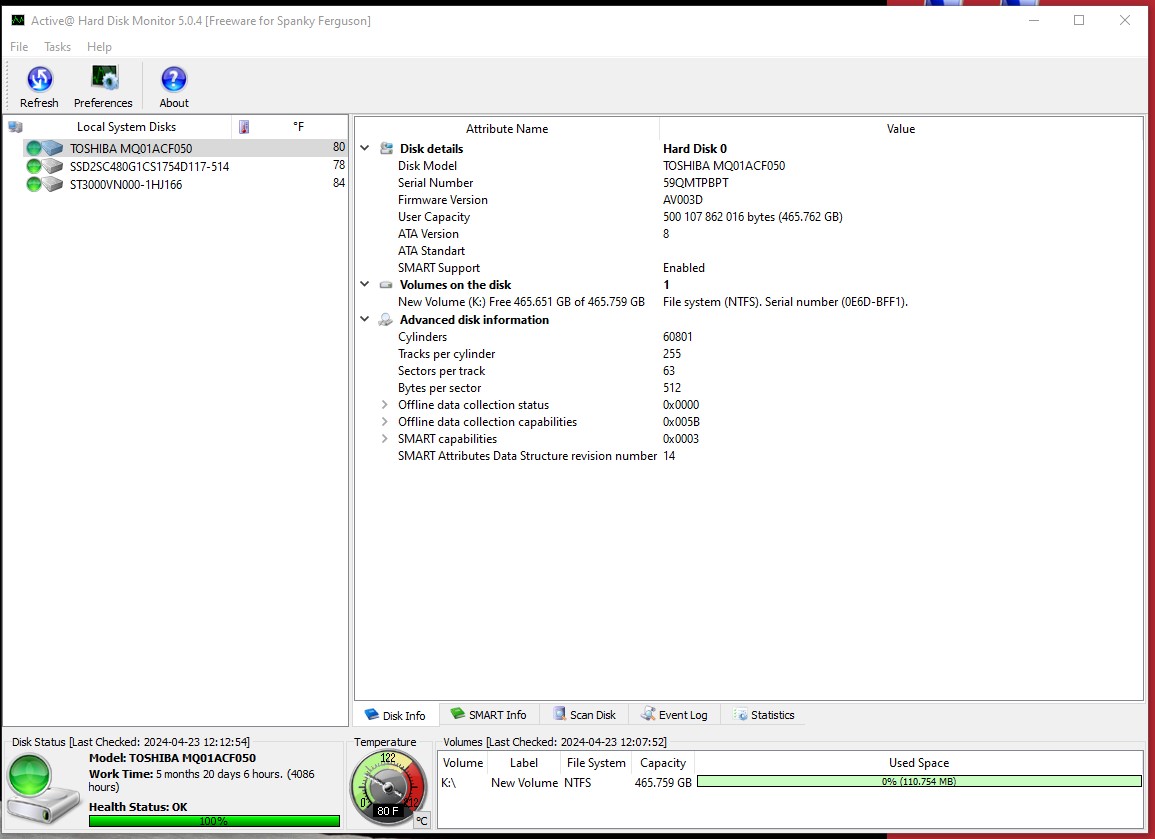Open the Tasks menu
This screenshot has height=839, width=1155.
[57, 46]
